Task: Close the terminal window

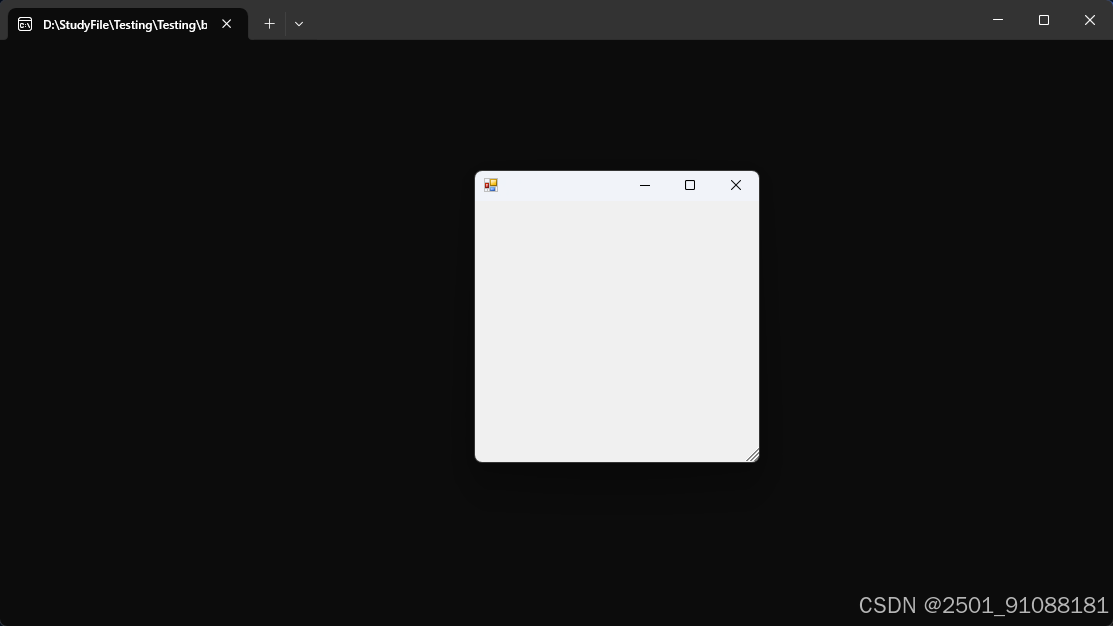Action: [x=1090, y=20]
